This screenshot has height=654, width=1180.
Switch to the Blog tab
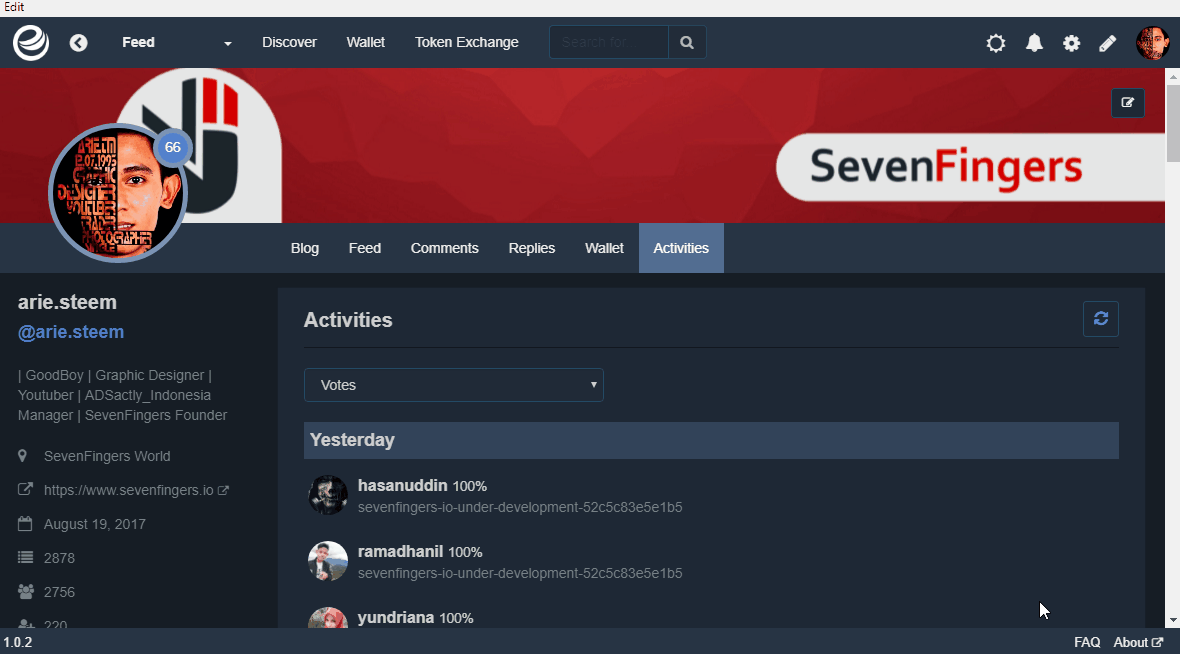coord(305,248)
